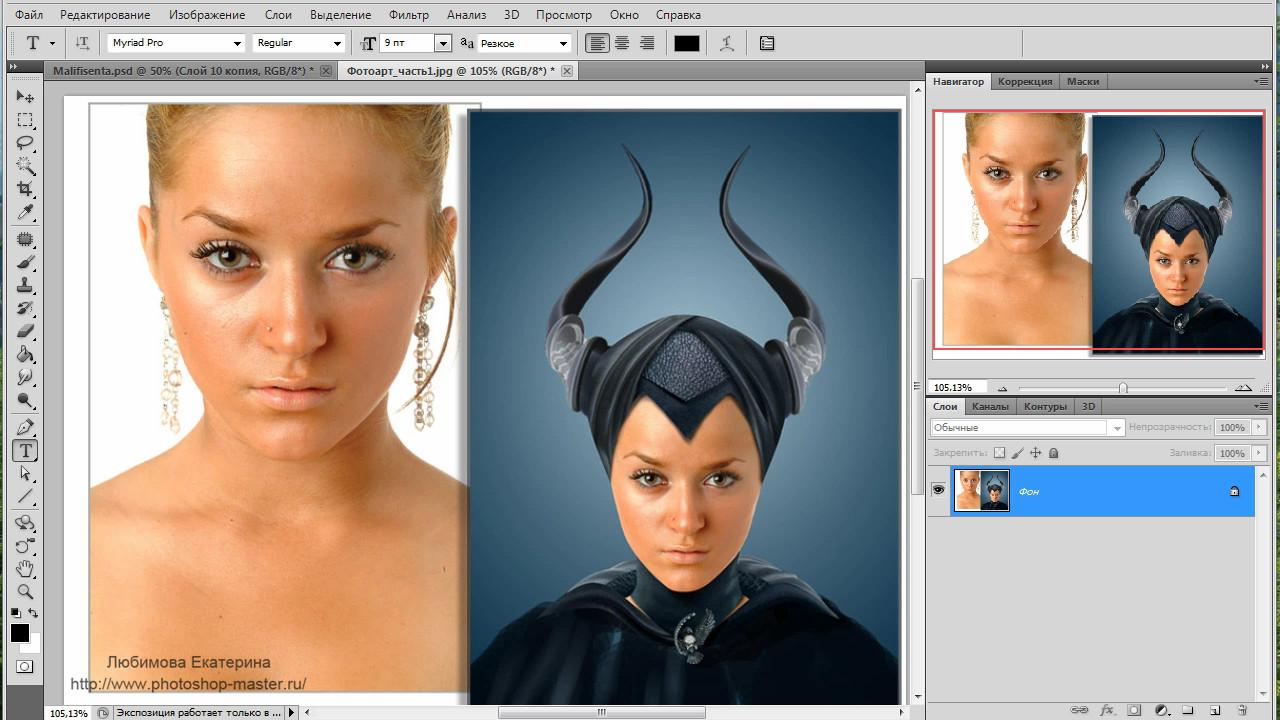Open the Фильтр menu
Viewport: 1280px width, 720px height.
[x=408, y=15]
